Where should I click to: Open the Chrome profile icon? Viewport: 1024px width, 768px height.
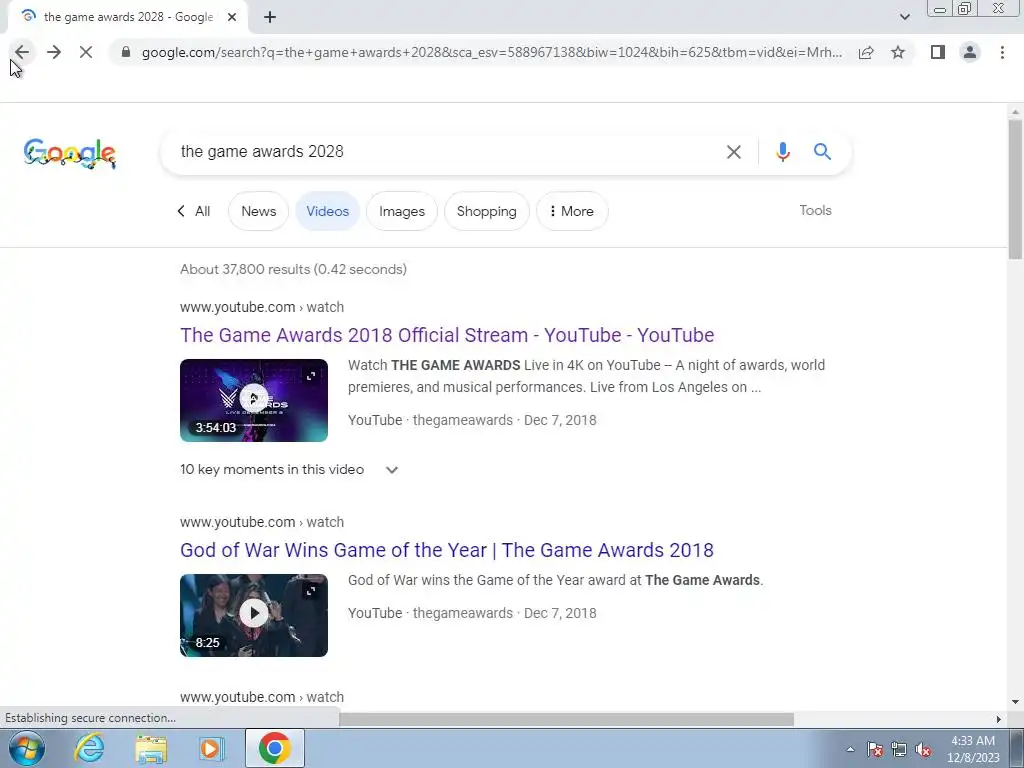[970, 52]
